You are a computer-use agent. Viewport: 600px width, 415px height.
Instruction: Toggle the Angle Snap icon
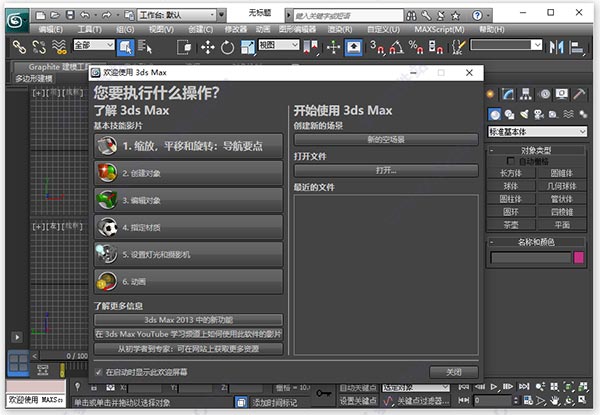coord(396,47)
